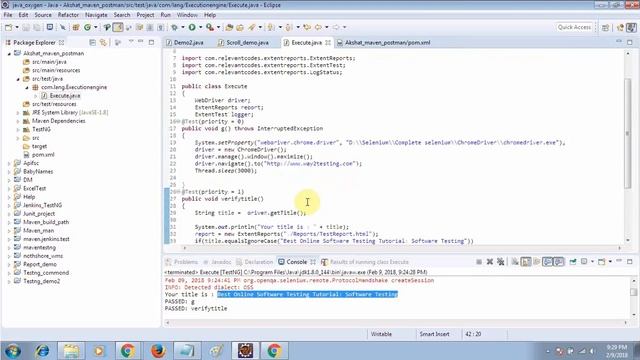
Task: Open the New file dropdown arrow
Action: click(17, 27)
